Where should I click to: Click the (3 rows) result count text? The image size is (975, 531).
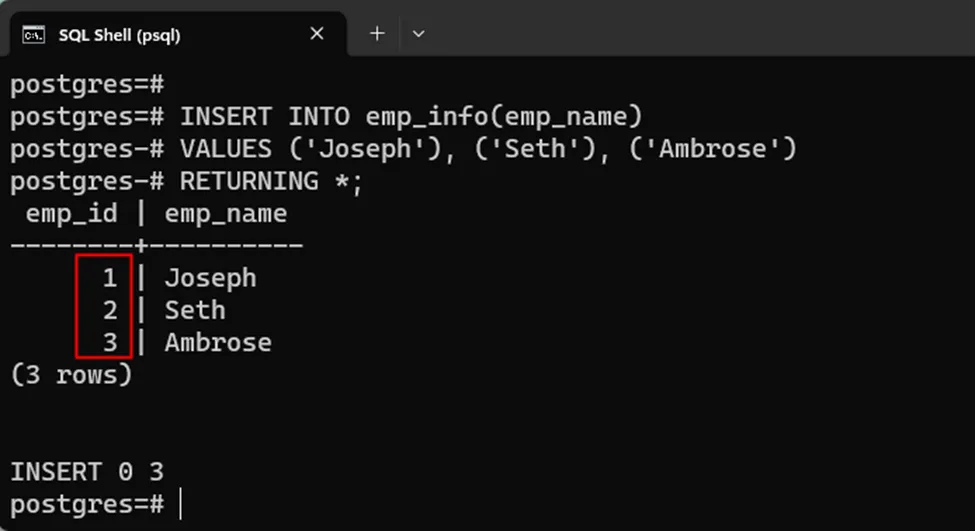(x=71, y=375)
